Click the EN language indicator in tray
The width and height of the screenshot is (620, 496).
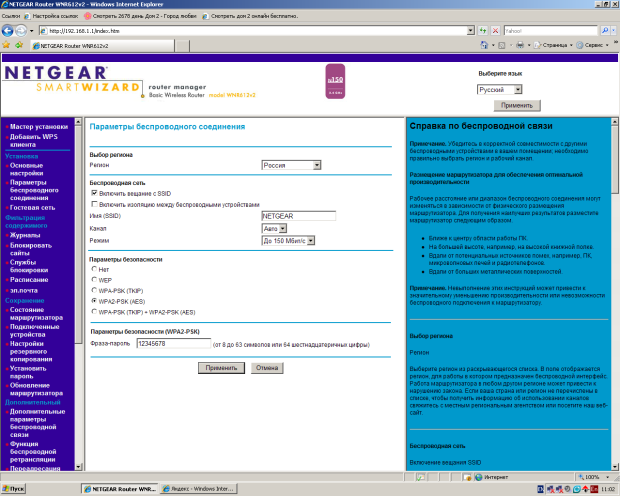(541, 489)
